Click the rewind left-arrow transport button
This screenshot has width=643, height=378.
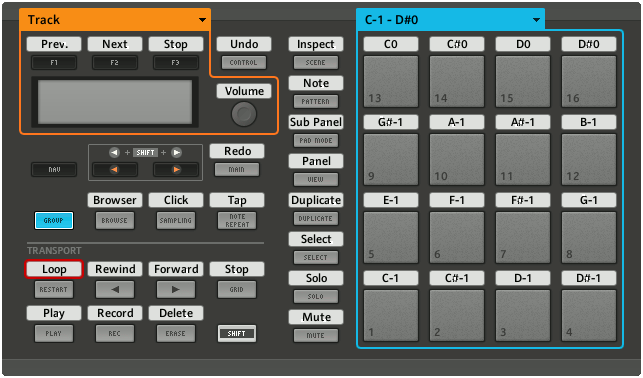(x=115, y=289)
